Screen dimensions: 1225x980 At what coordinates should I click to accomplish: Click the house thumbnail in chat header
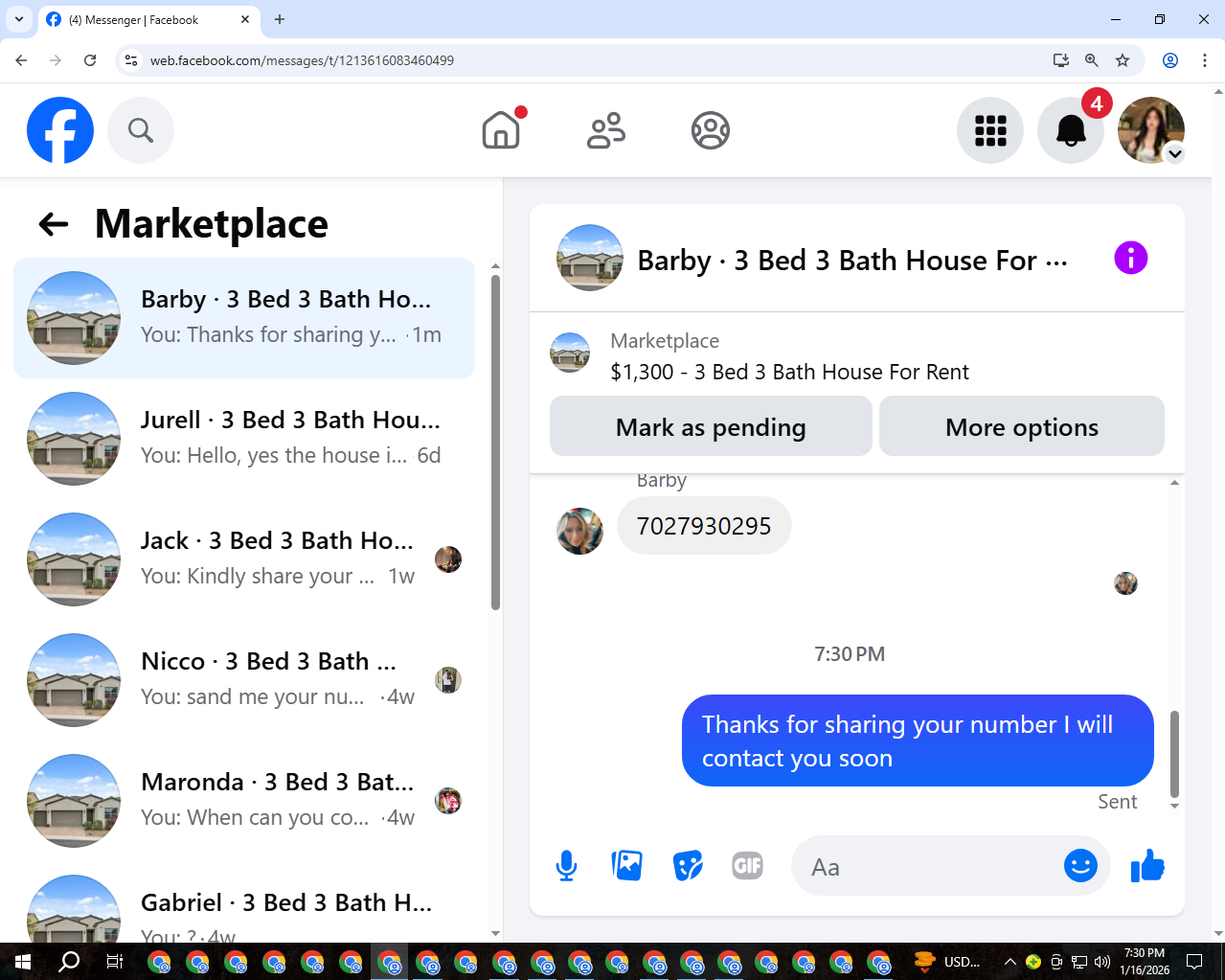(590, 258)
